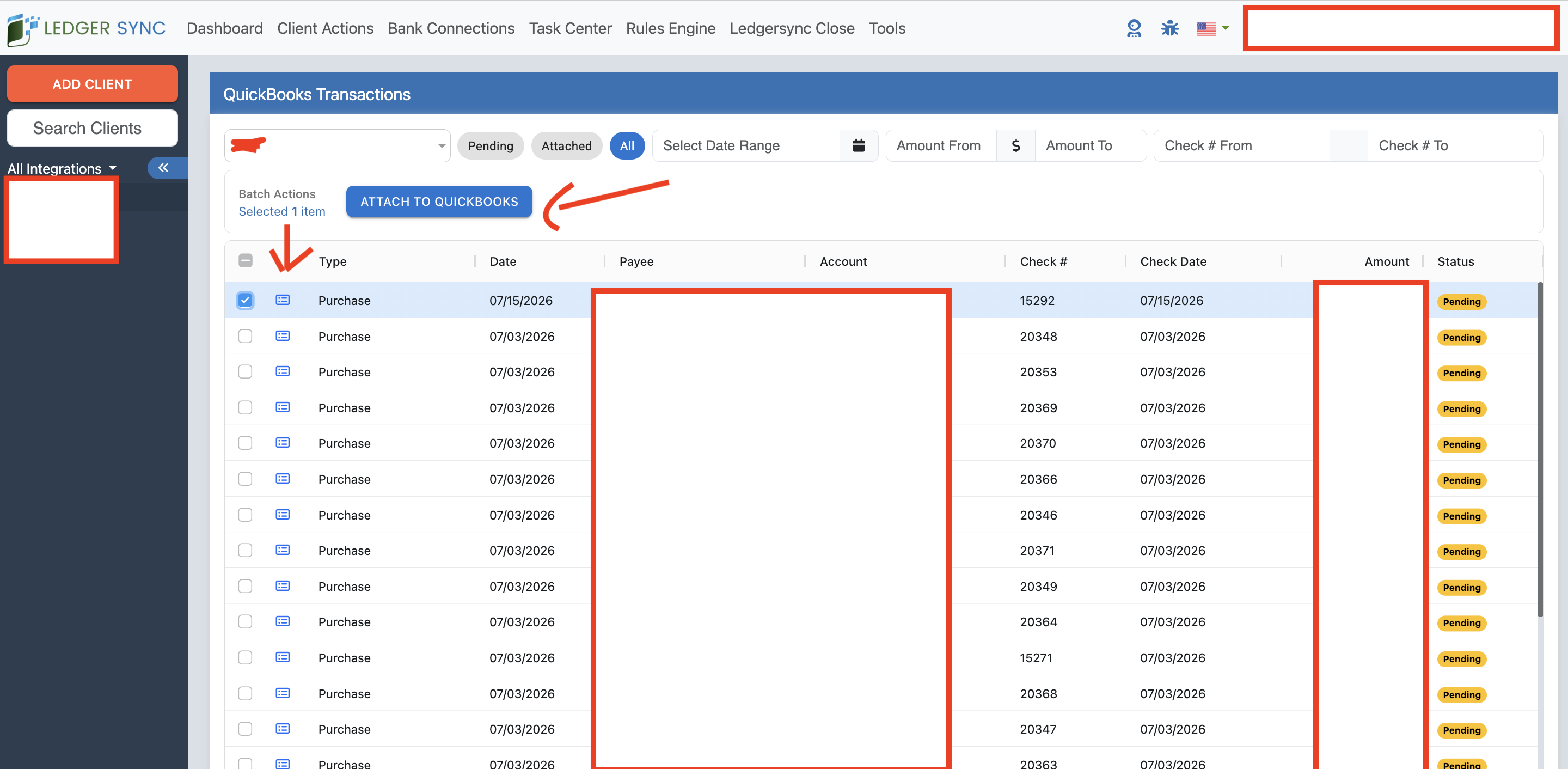
Task: Click the Search Clients field
Action: pyautogui.click(x=93, y=128)
